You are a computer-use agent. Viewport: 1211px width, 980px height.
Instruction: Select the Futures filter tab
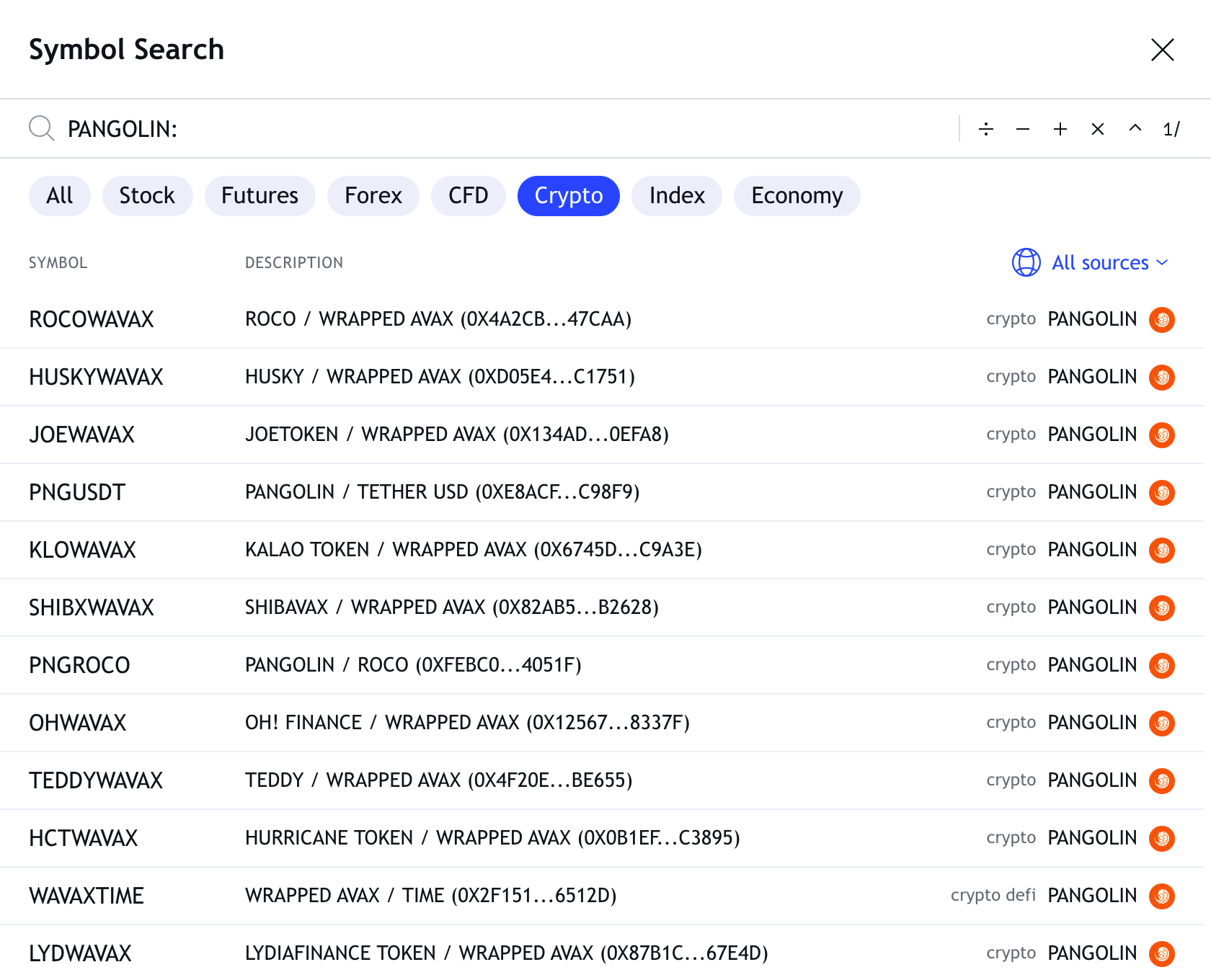(259, 195)
